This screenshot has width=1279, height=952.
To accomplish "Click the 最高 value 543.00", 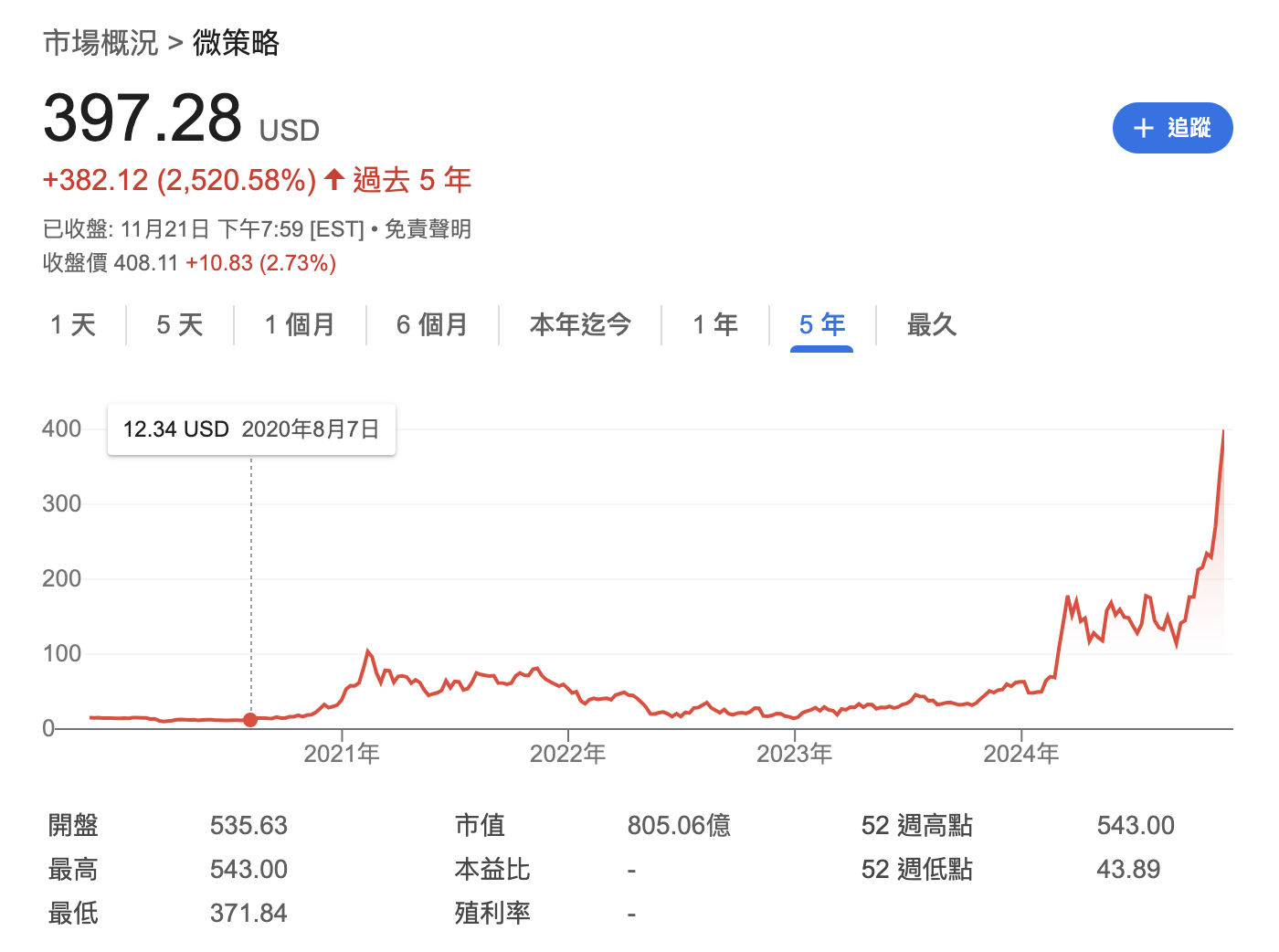I will [248, 870].
